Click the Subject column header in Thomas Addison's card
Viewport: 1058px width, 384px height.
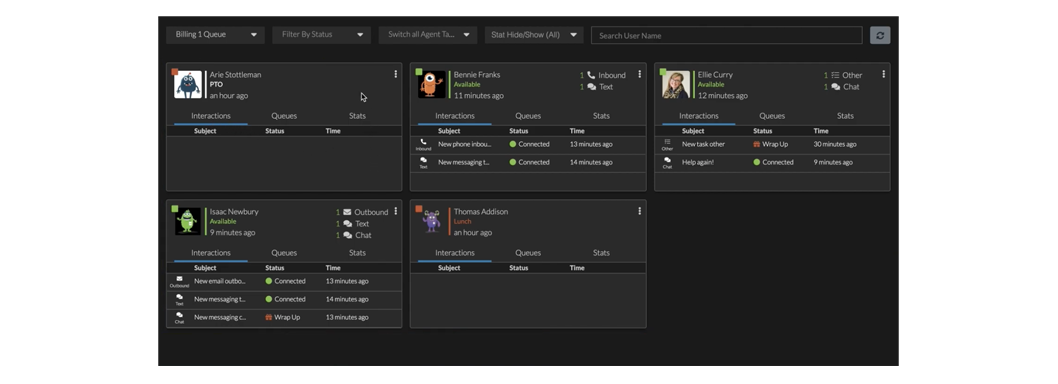point(449,268)
